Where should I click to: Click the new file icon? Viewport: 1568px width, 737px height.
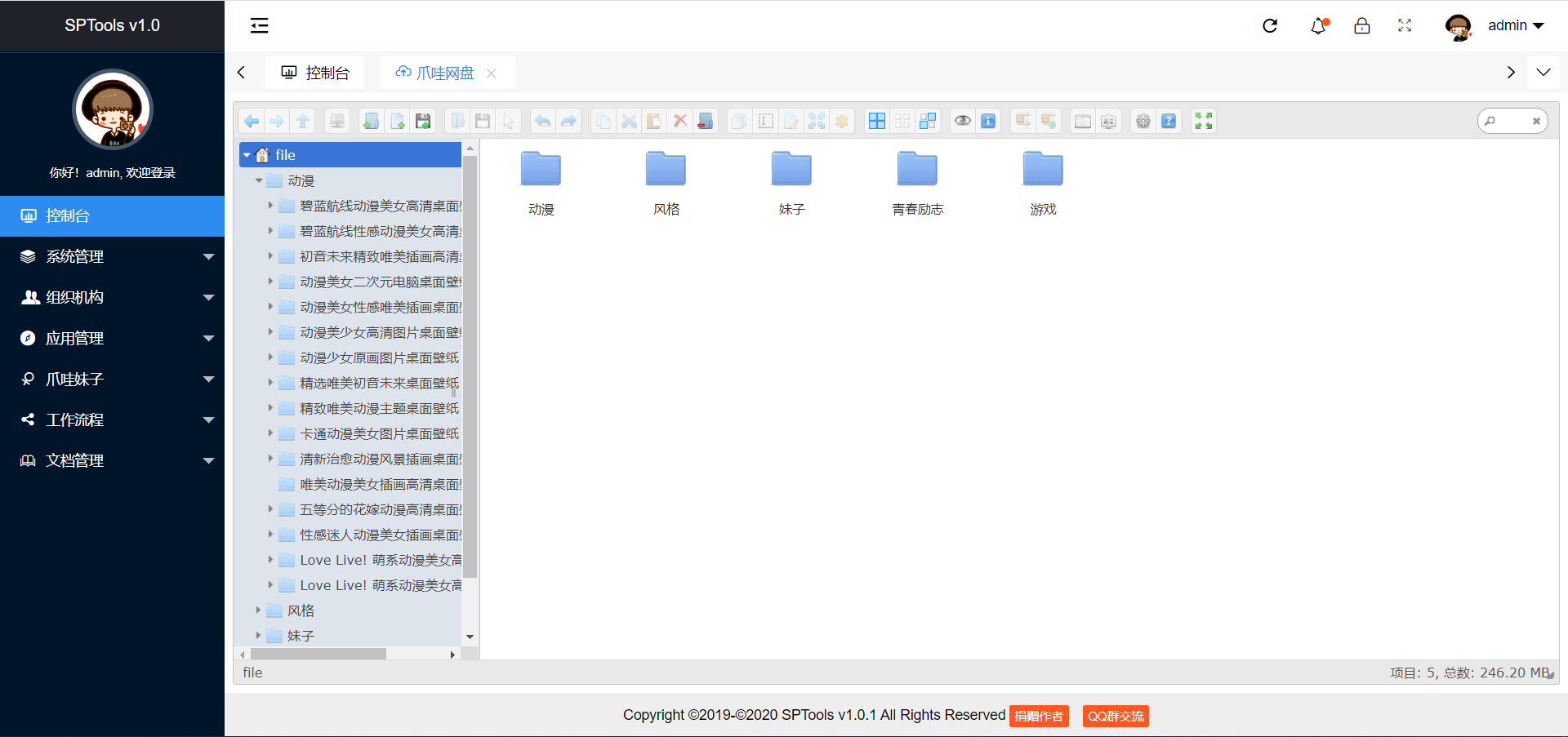click(x=397, y=122)
